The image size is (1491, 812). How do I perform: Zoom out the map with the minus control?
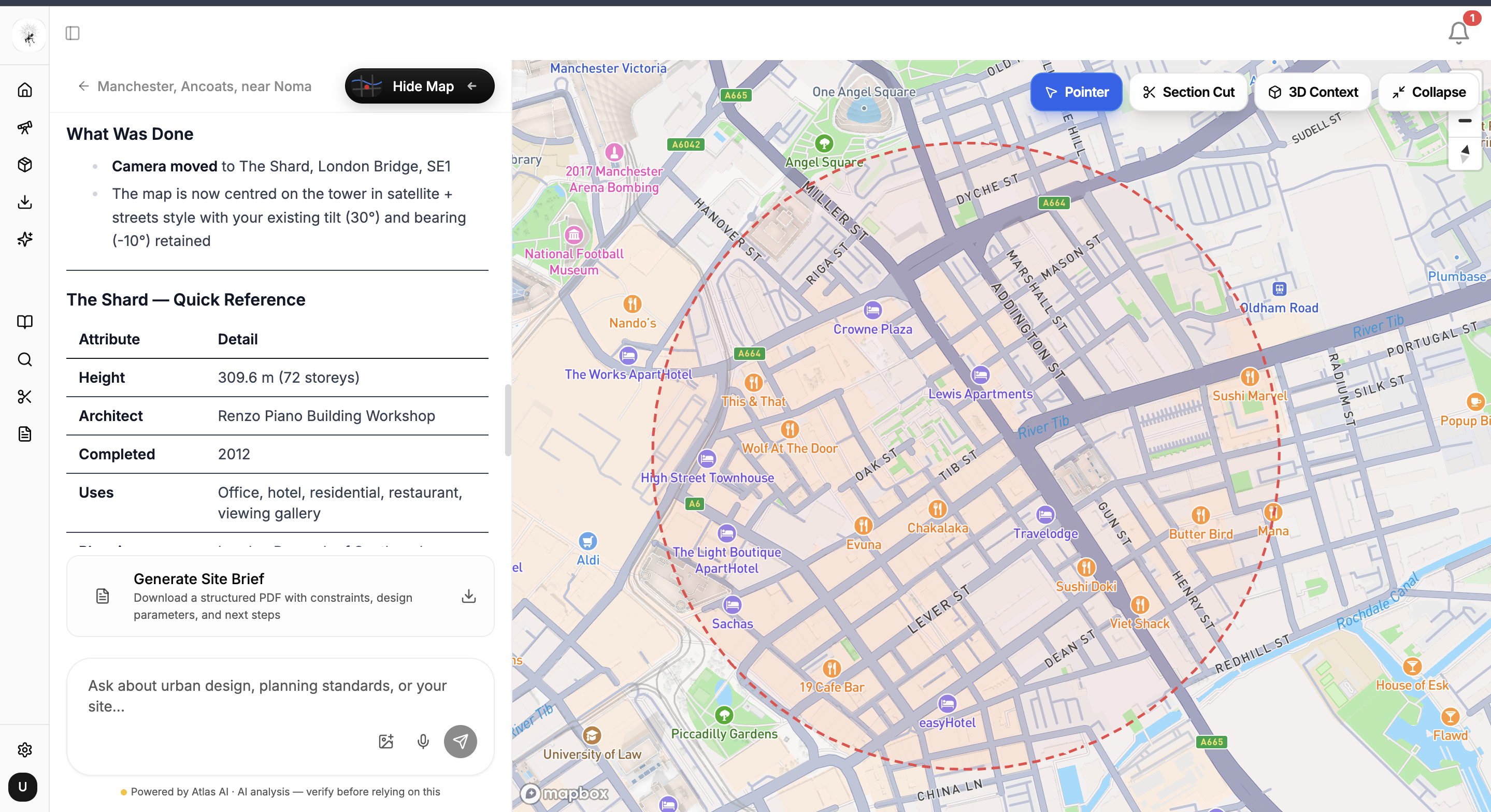click(1465, 121)
